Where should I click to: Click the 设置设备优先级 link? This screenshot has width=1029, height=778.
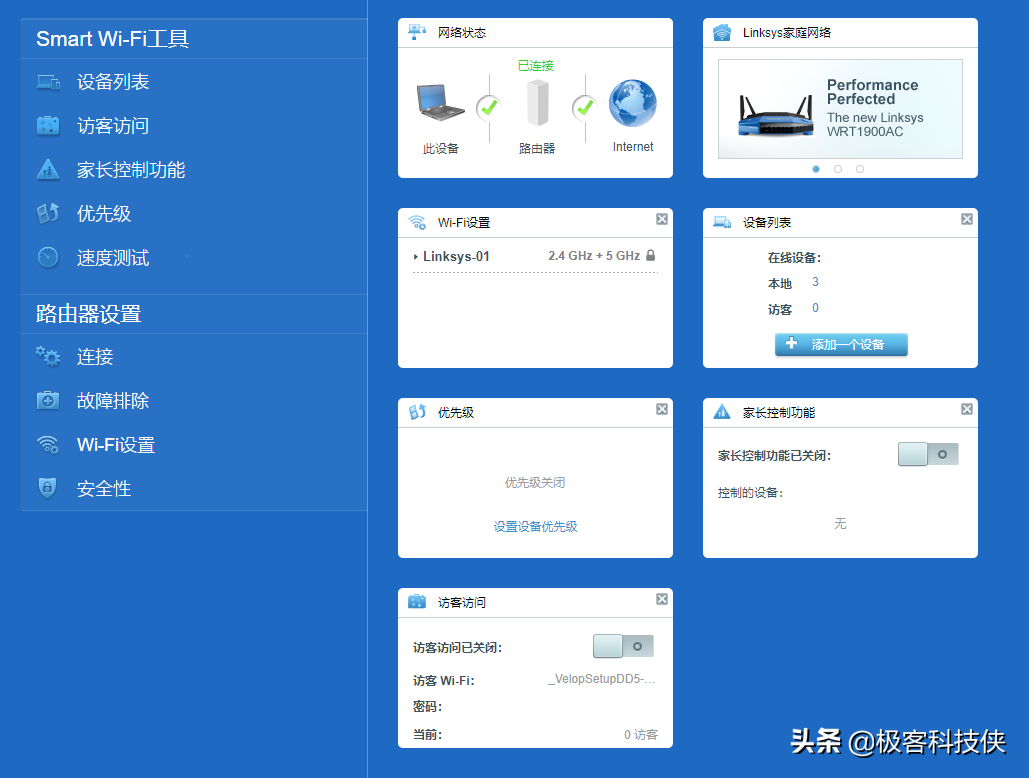536,526
